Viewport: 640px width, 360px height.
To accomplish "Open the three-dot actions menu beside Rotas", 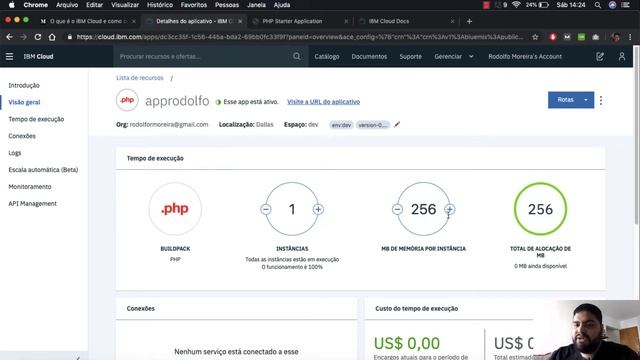I will (601, 100).
